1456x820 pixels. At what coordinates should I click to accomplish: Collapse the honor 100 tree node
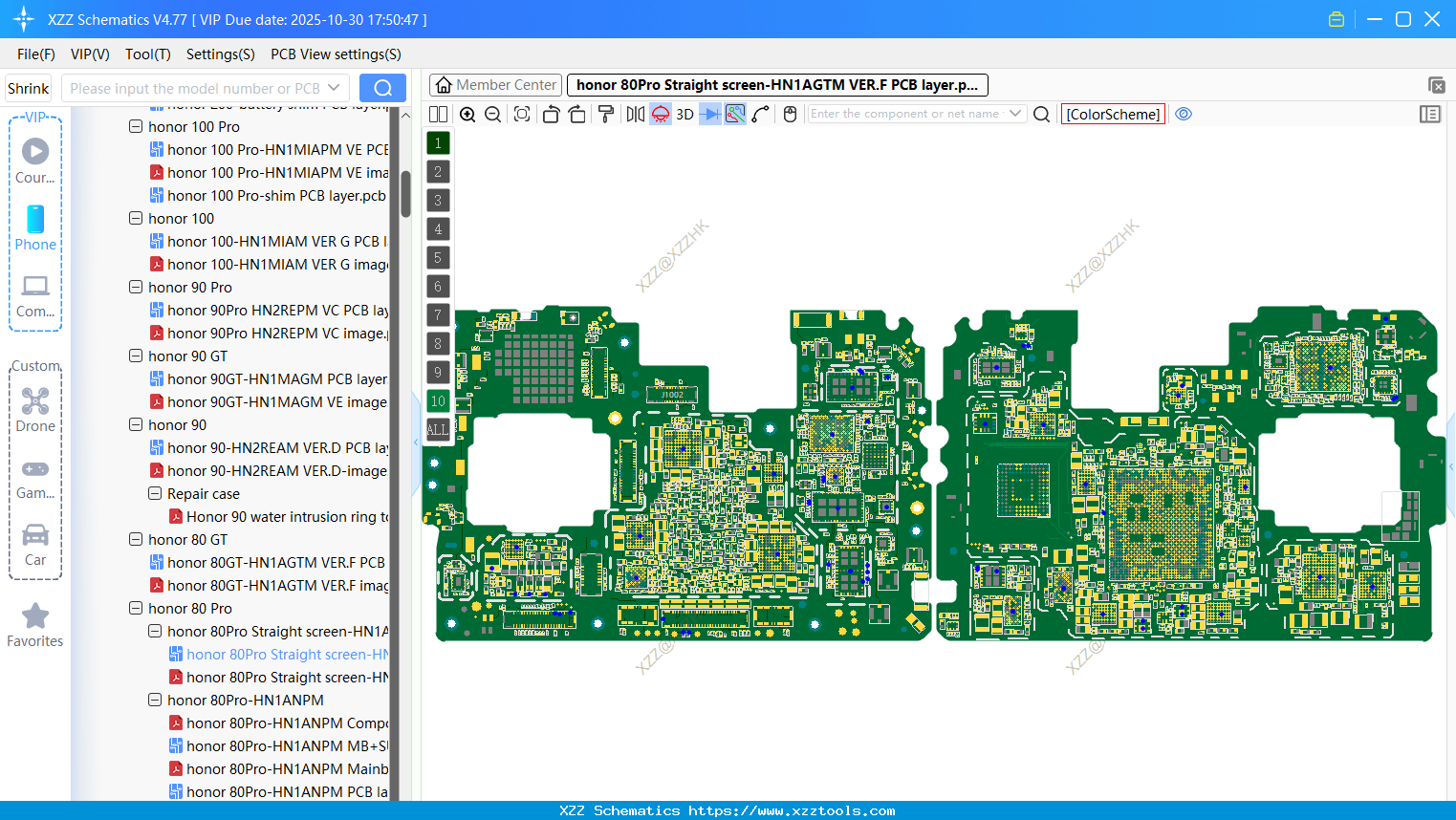pyautogui.click(x=136, y=218)
